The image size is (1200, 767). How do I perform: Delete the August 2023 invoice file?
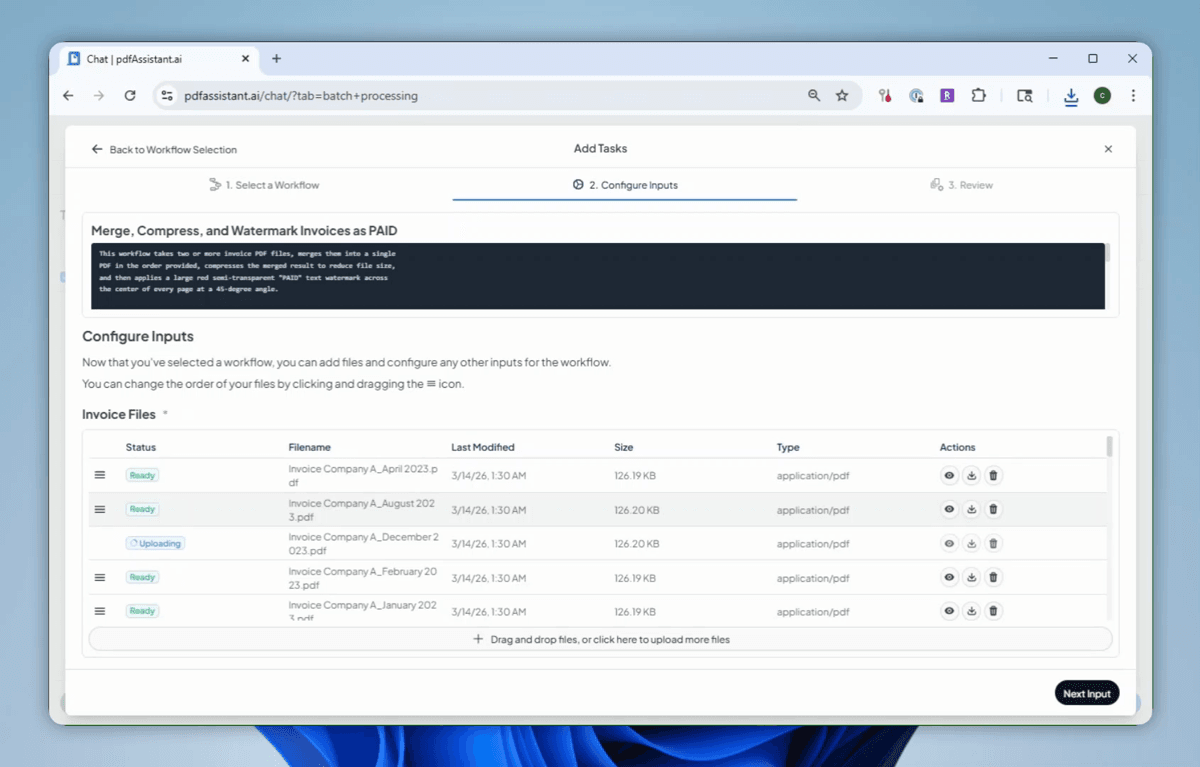[x=993, y=510]
